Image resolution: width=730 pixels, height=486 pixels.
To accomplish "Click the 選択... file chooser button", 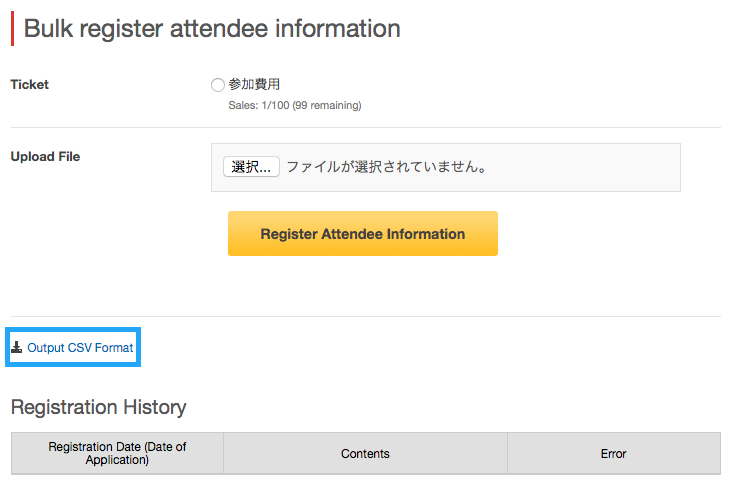I will (x=251, y=167).
